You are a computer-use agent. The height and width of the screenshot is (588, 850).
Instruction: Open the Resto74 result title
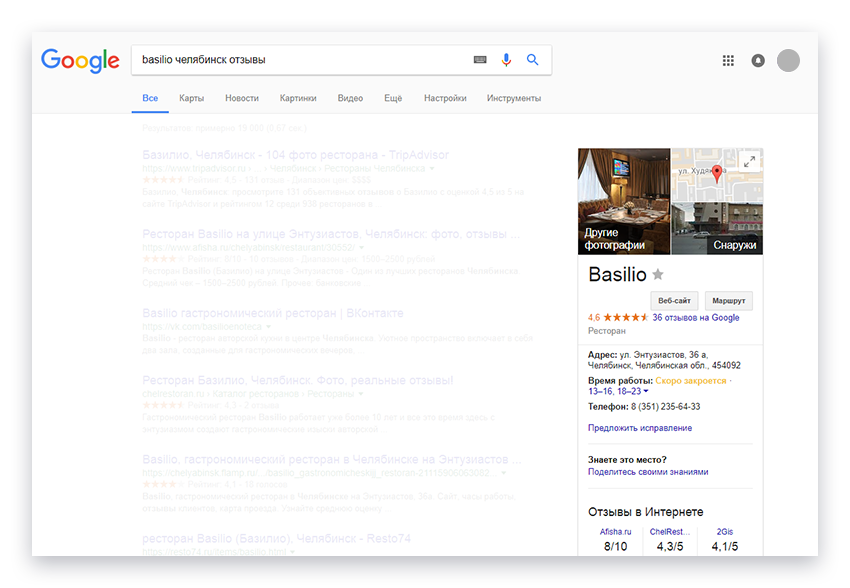click(276, 539)
